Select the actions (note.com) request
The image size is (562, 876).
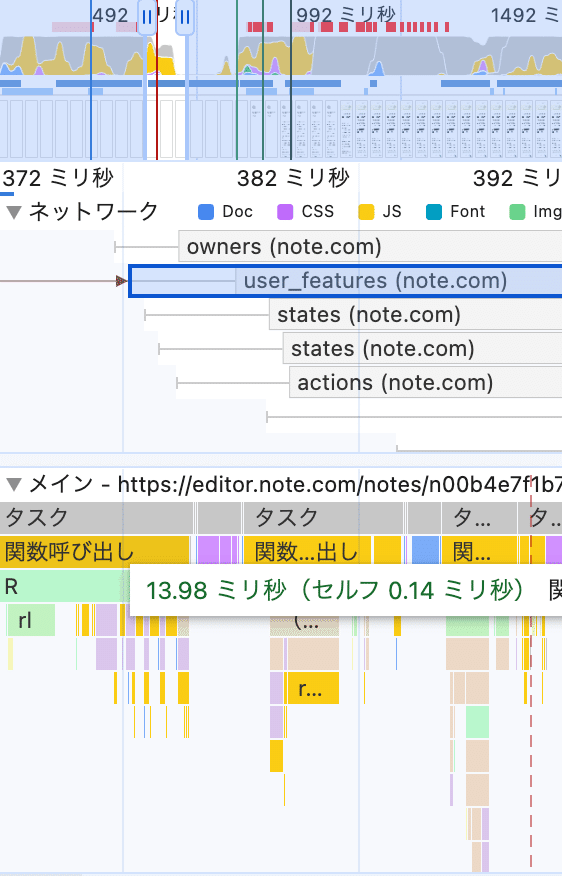pos(426,383)
